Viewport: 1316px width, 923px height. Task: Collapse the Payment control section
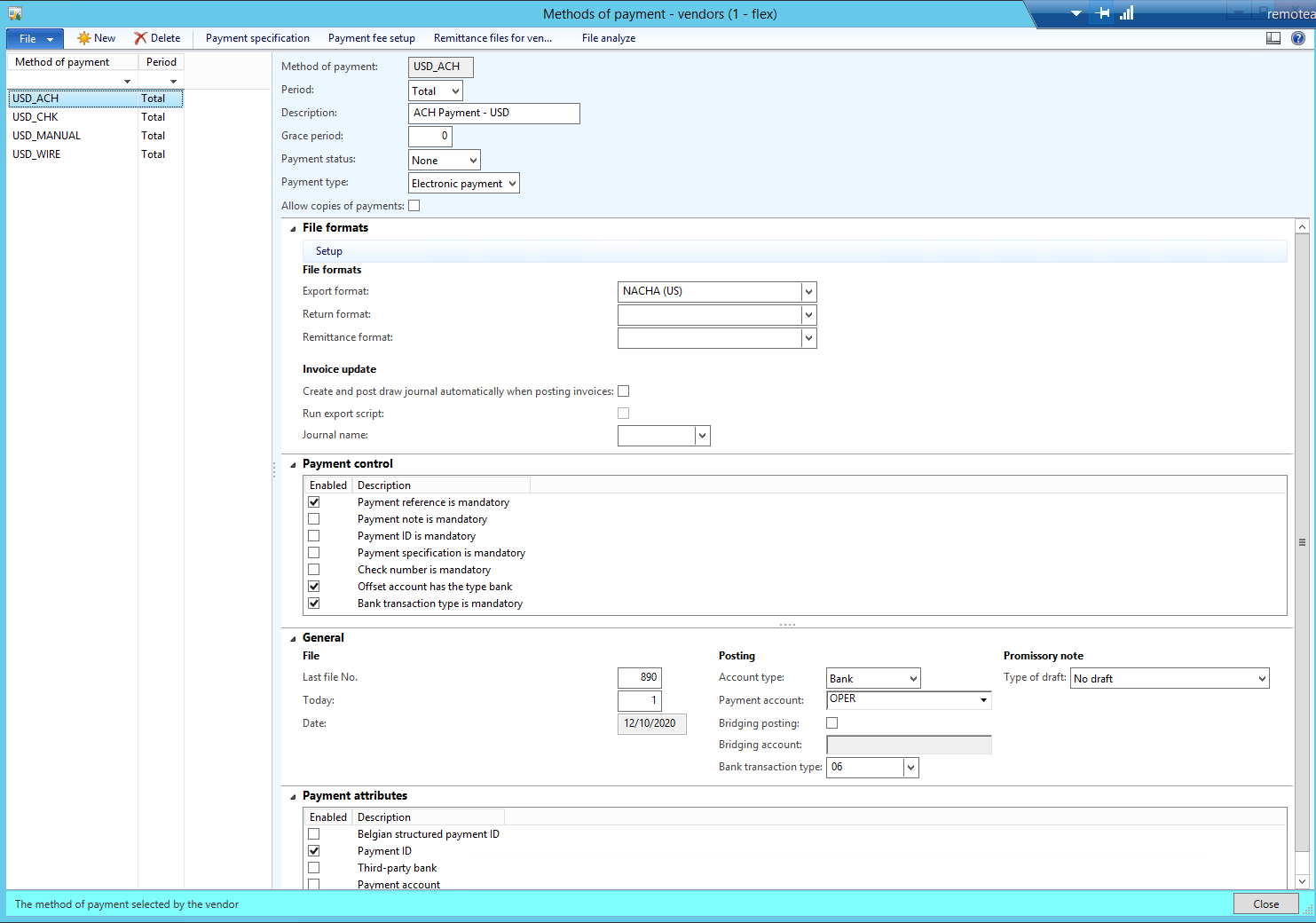294,464
